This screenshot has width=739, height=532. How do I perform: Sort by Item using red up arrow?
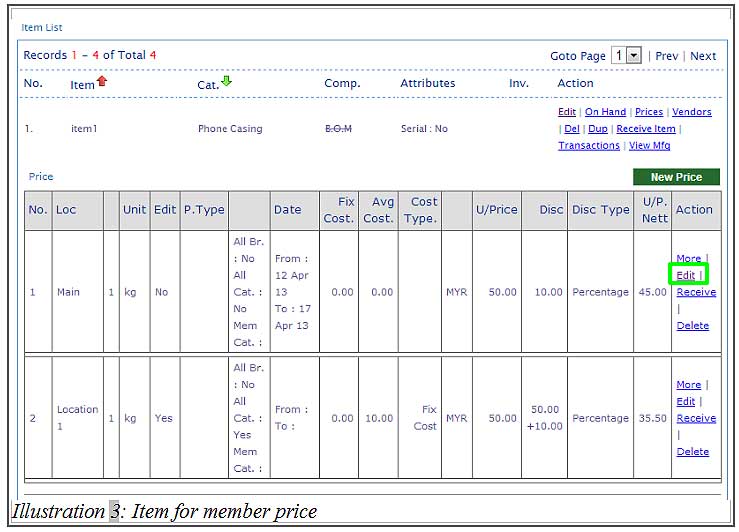(102, 82)
